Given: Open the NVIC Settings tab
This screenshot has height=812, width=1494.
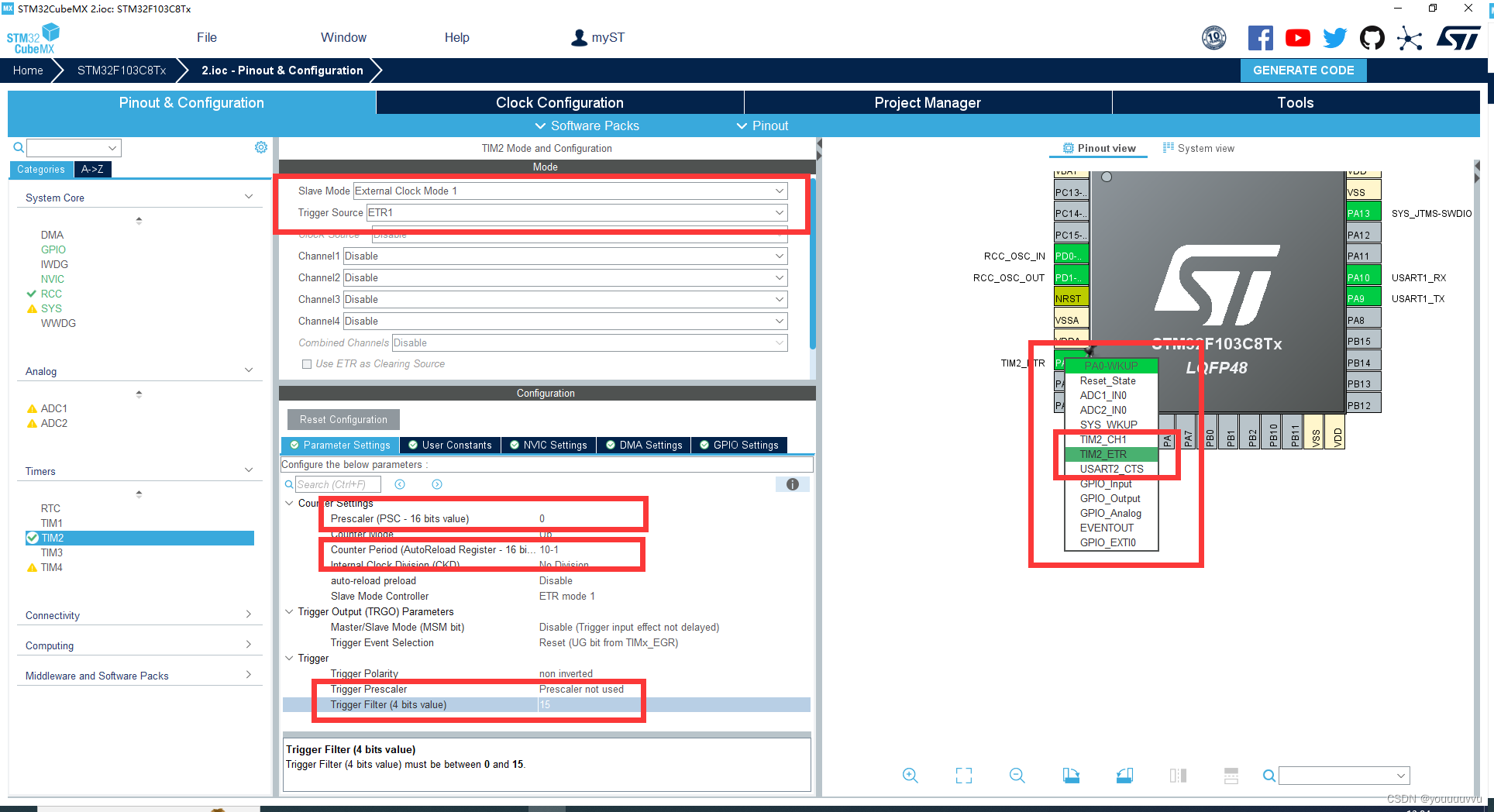Looking at the screenshot, I should (549, 445).
